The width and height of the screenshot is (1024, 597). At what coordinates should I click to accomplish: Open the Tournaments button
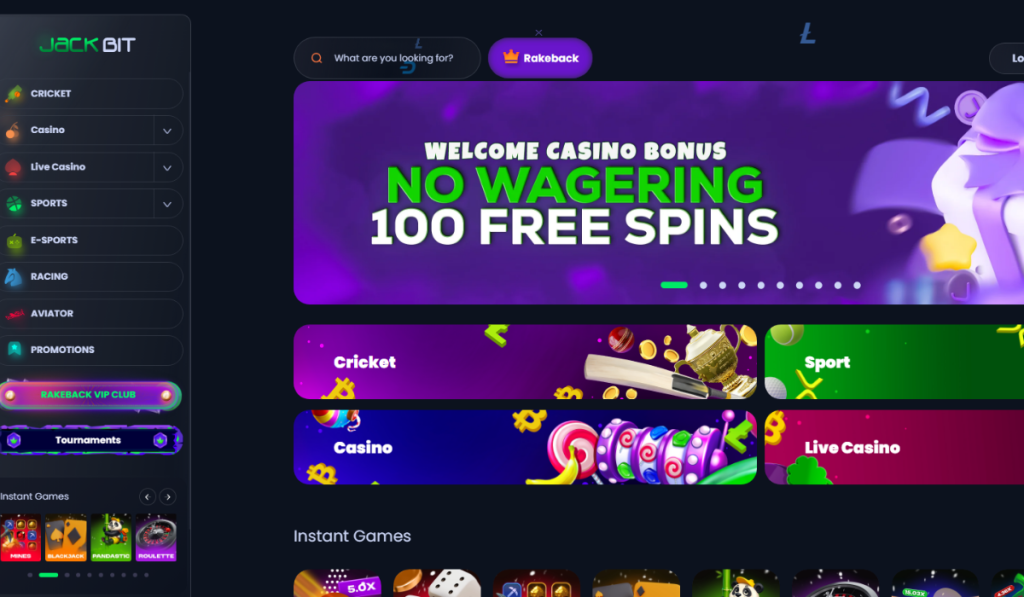coord(90,440)
